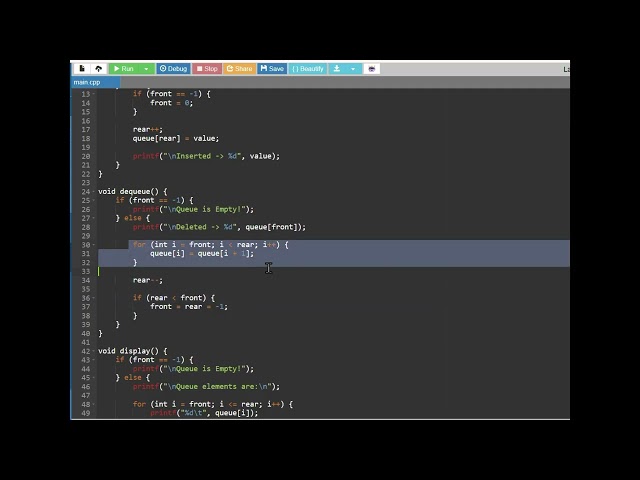The image size is (640, 480).
Task: Collapse the else fold at line 45
Action: [94, 378]
